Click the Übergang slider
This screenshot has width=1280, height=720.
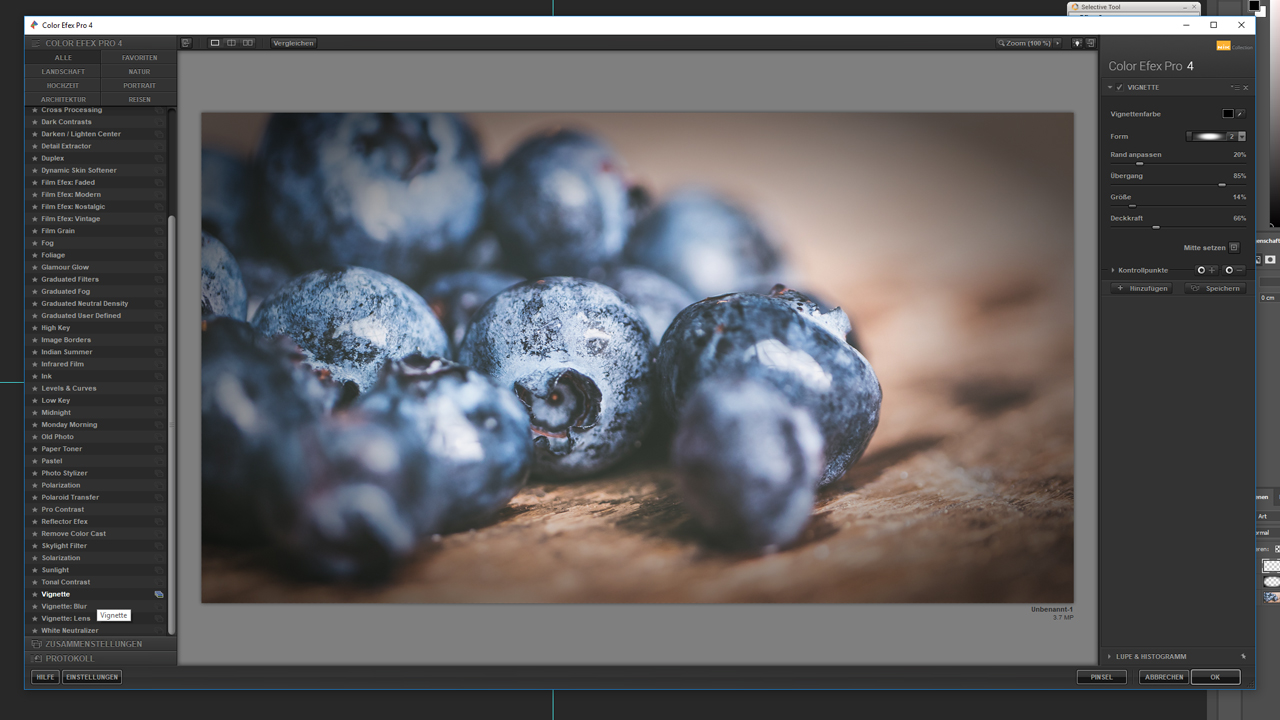[x=1178, y=184]
